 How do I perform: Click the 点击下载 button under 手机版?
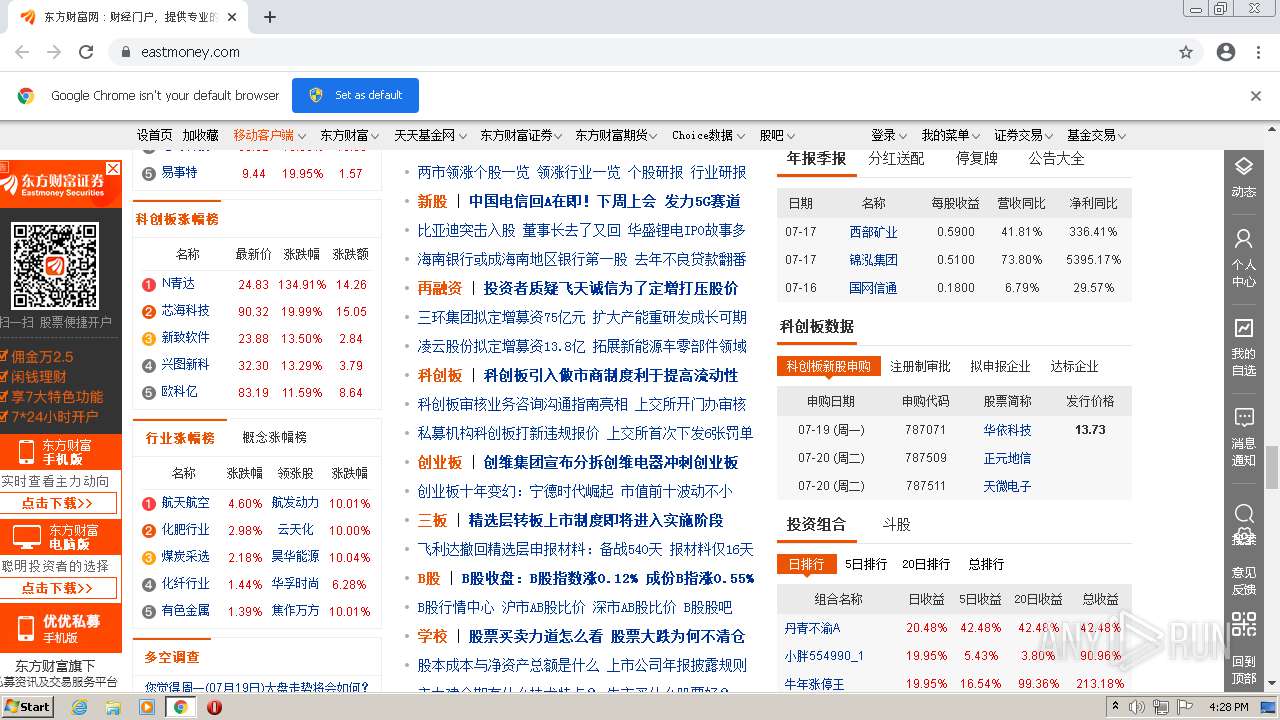pyautogui.click(x=58, y=503)
